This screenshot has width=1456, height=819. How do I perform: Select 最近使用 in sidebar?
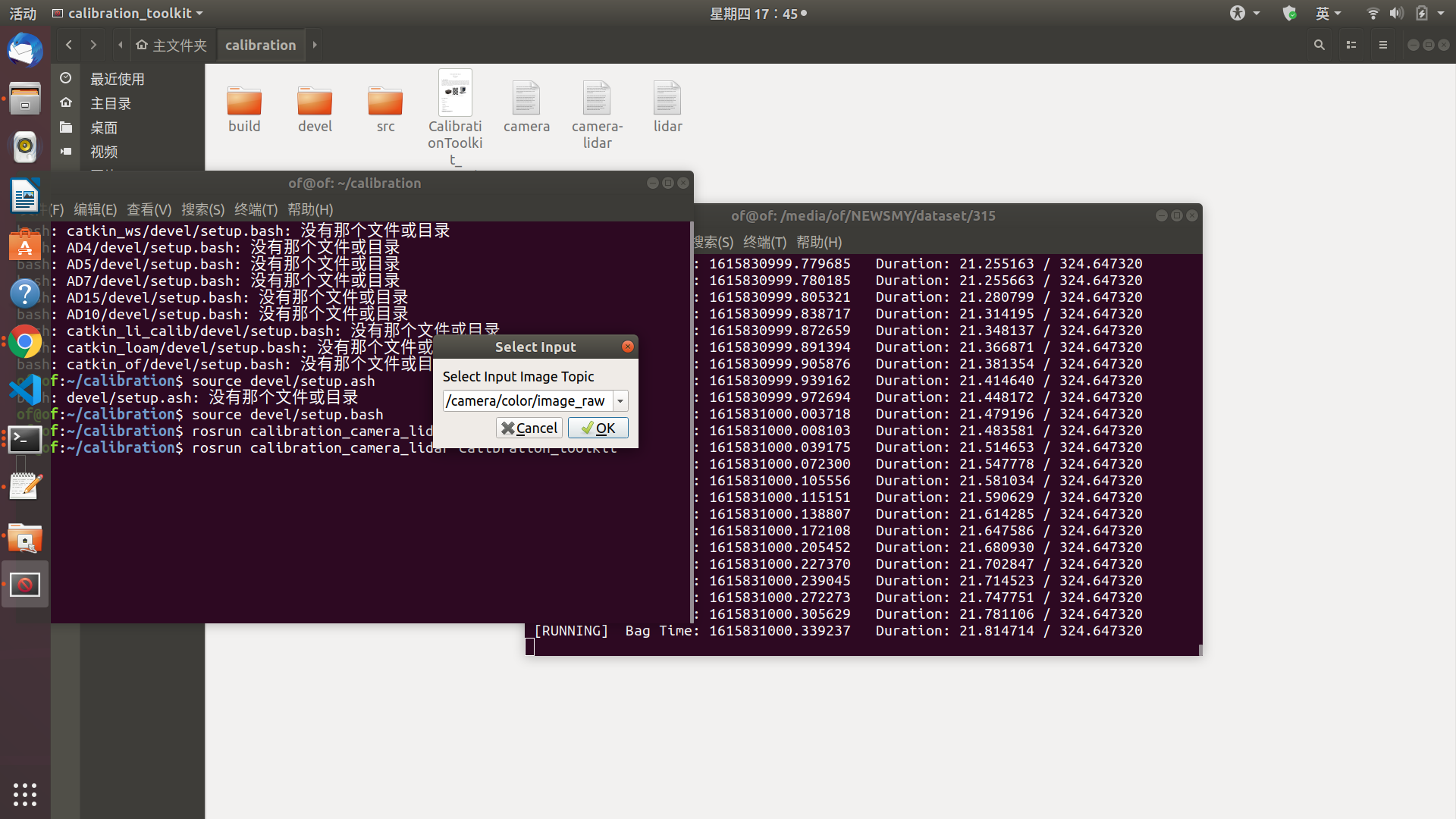point(117,79)
